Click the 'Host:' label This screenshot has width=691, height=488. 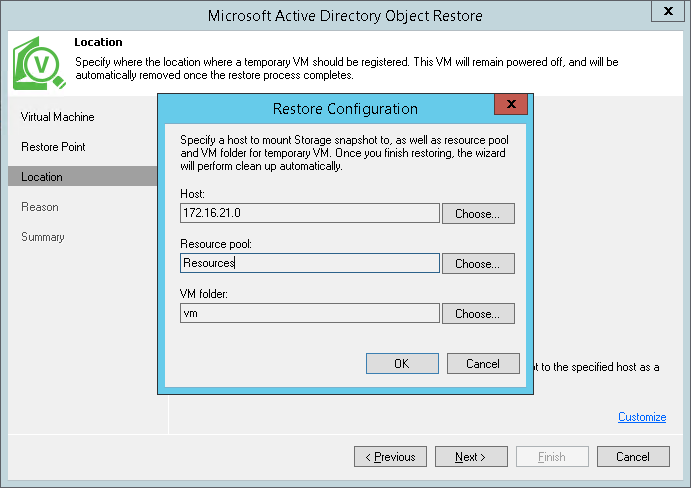pos(193,194)
